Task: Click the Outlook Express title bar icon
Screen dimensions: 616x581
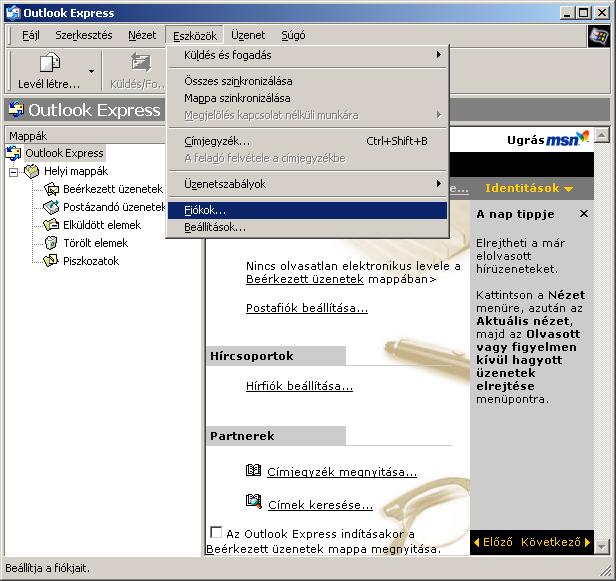Action: 14,13
